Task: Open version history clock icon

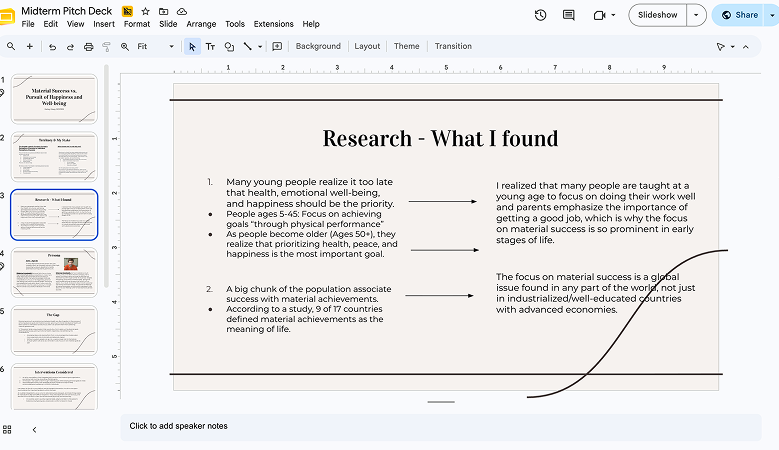Action: [x=541, y=15]
